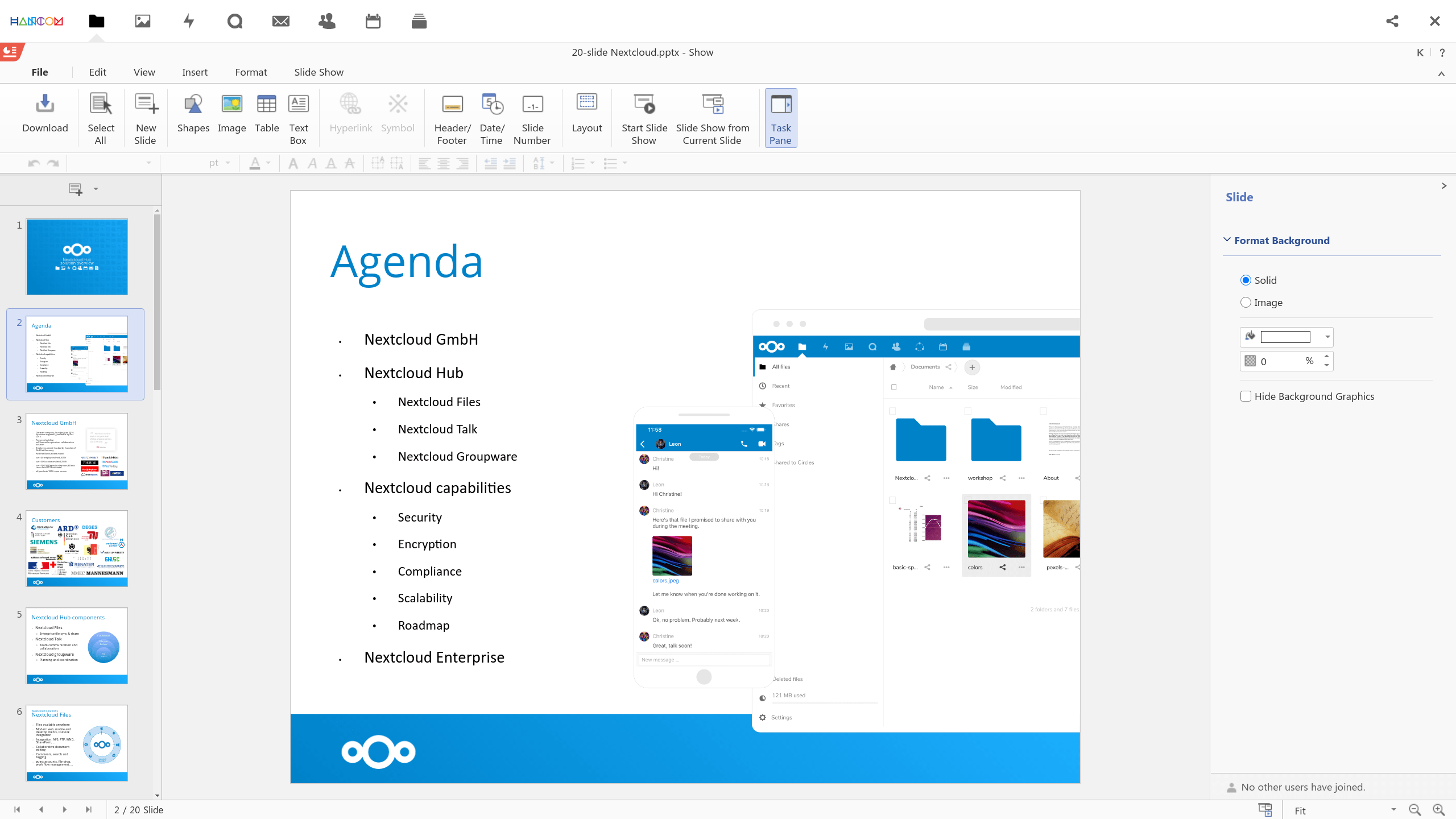Screen dimensions: 1456x819
Task: Open the Calendar app icon
Action: (373, 21)
